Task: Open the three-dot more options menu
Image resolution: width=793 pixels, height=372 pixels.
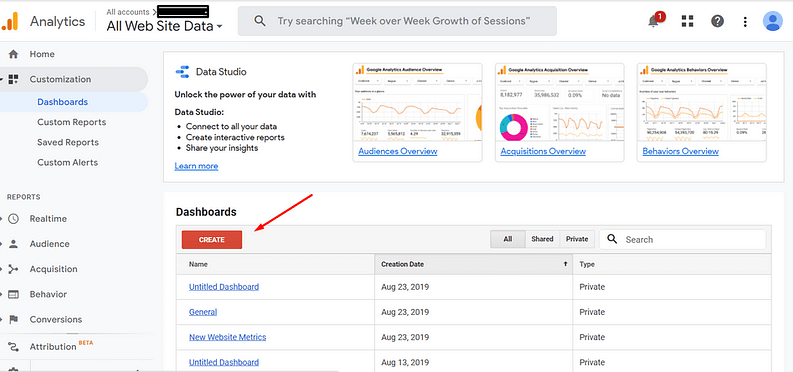Action: tap(745, 21)
